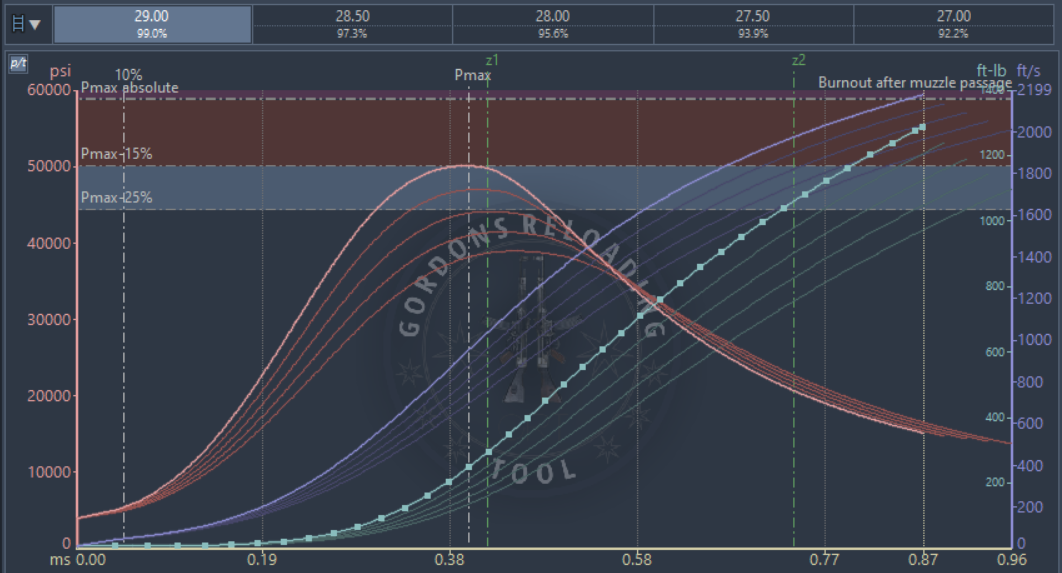
Task: Select the Pmax -15% threshold label
Action: tap(116, 155)
